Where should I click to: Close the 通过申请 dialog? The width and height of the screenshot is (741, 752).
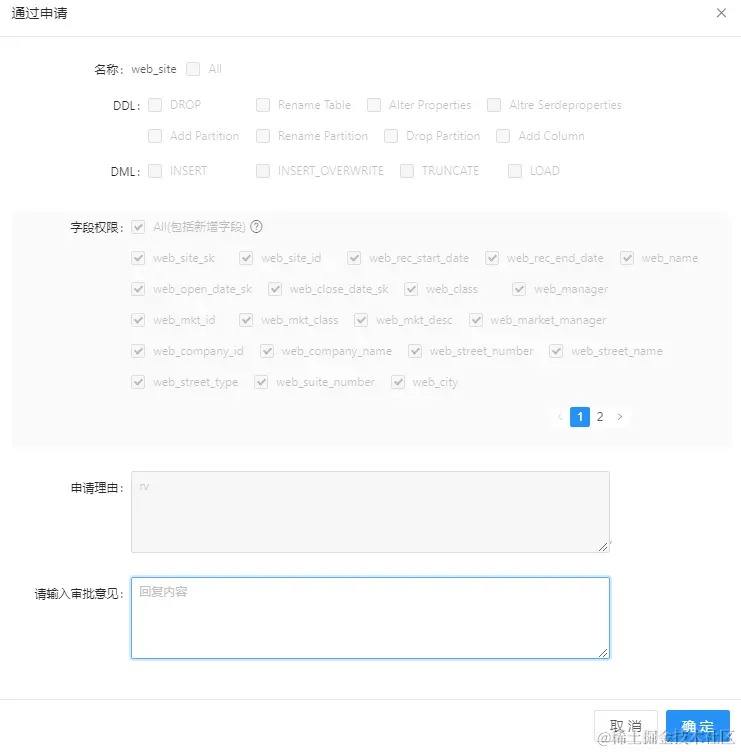point(721,13)
